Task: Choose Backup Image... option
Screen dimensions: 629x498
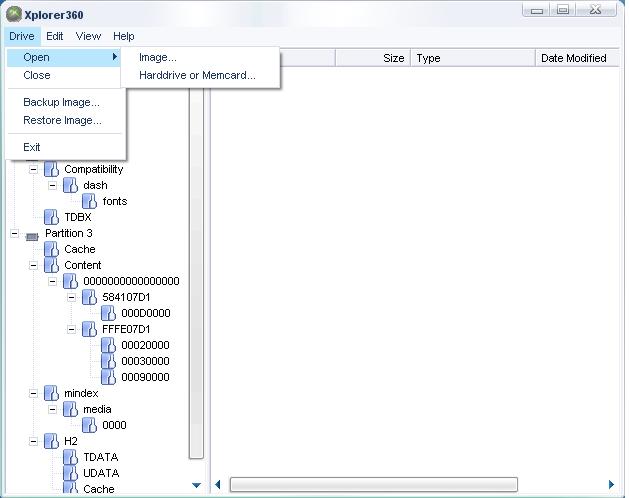Action: click(x=61, y=102)
